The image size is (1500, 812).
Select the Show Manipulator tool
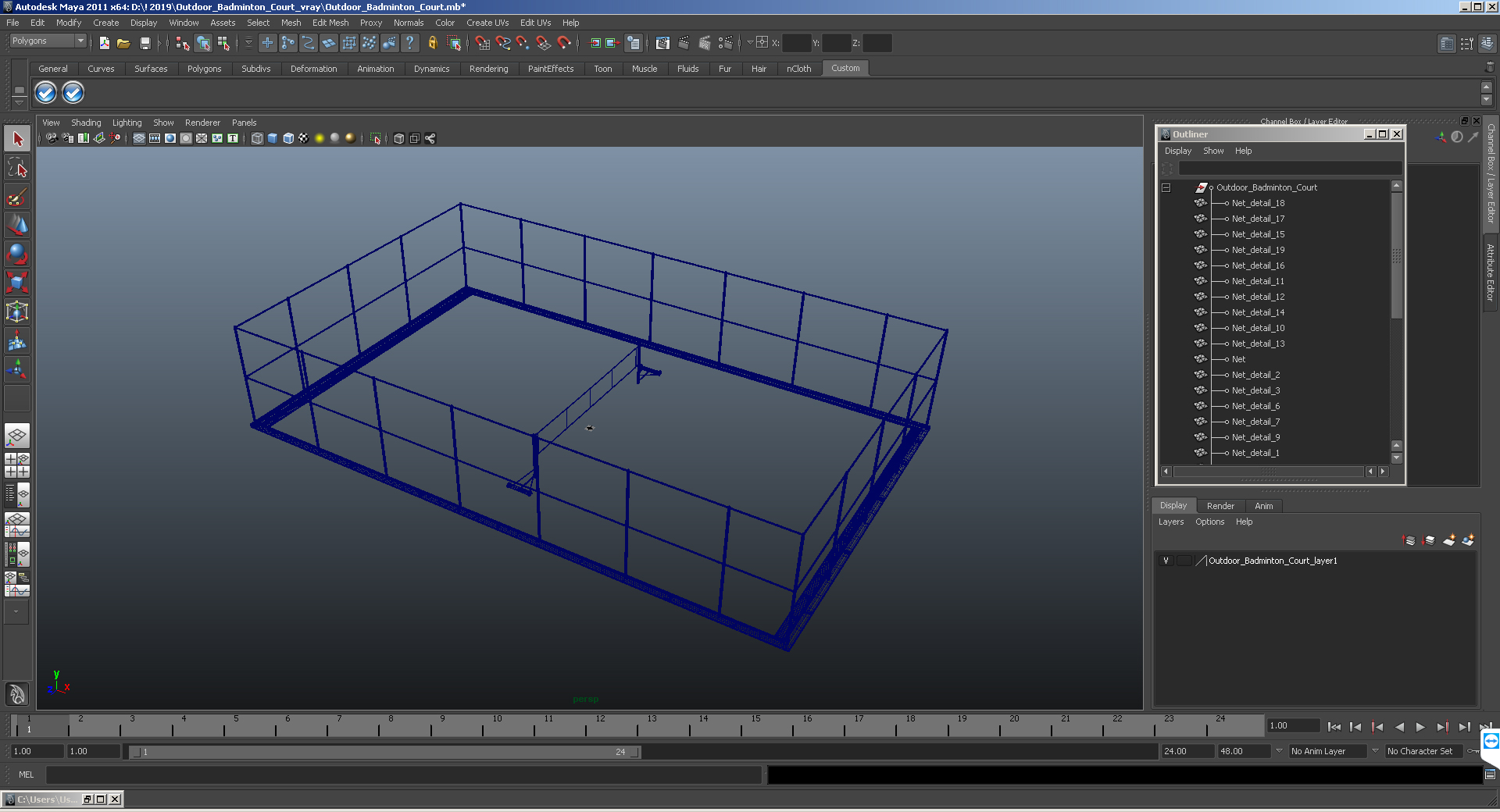17,369
